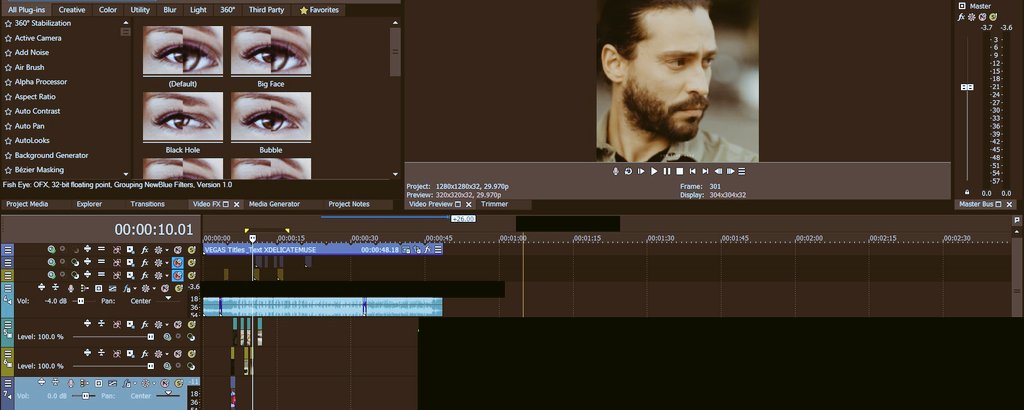Open track 2 Track Motion icon
1024x410 pixels.
coord(130,262)
